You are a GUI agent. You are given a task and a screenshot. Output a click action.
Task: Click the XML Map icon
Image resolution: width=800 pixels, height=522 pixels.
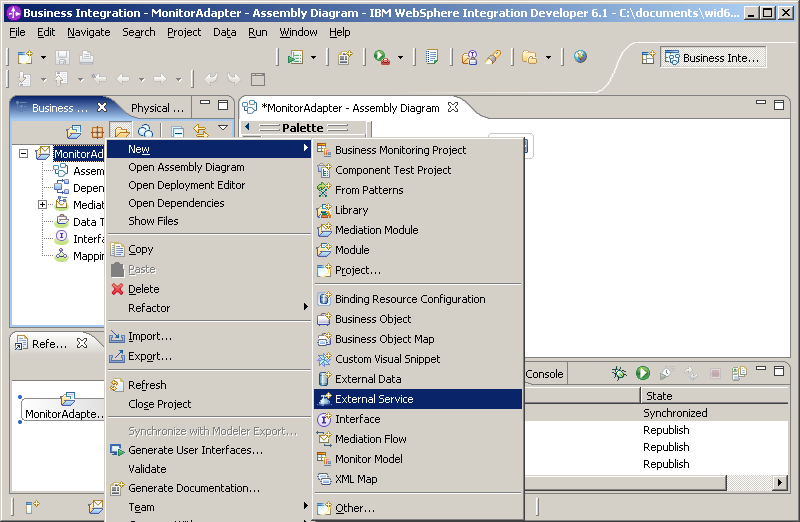click(324, 479)
